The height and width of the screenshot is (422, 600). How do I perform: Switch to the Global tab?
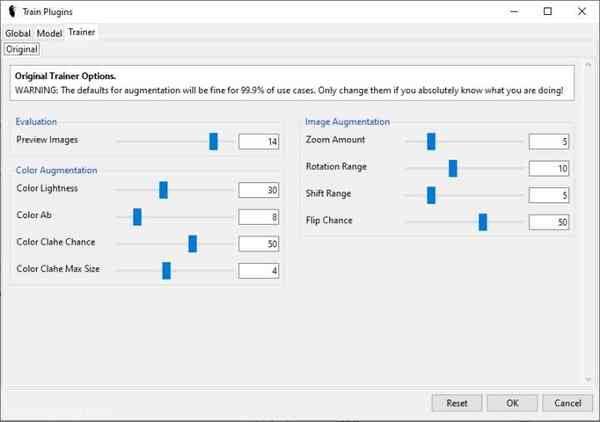click(x=18, y=33)
